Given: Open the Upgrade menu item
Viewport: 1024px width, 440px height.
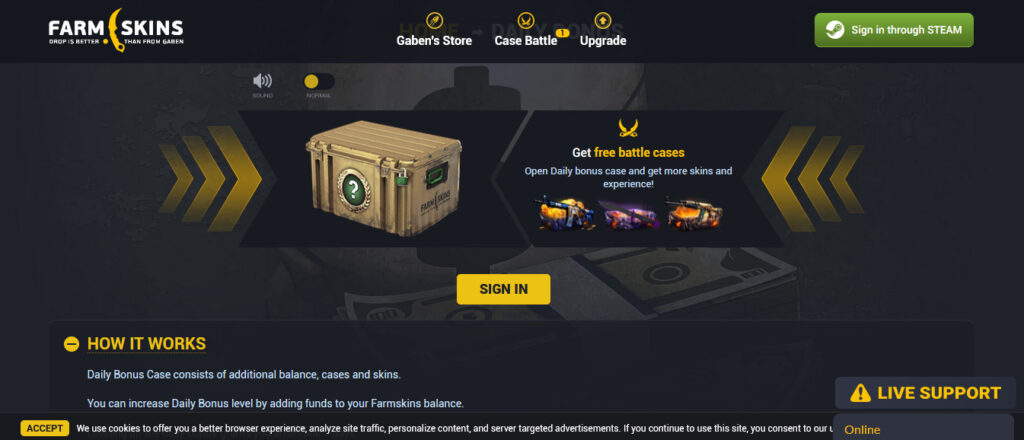Looking at the screenshot, I should point(603,40).
